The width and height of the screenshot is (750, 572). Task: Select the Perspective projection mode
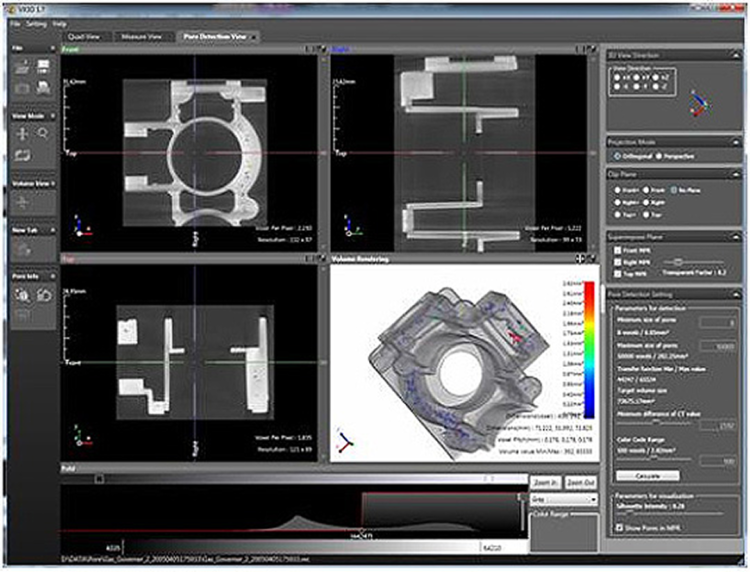click(x=660, y=155)
